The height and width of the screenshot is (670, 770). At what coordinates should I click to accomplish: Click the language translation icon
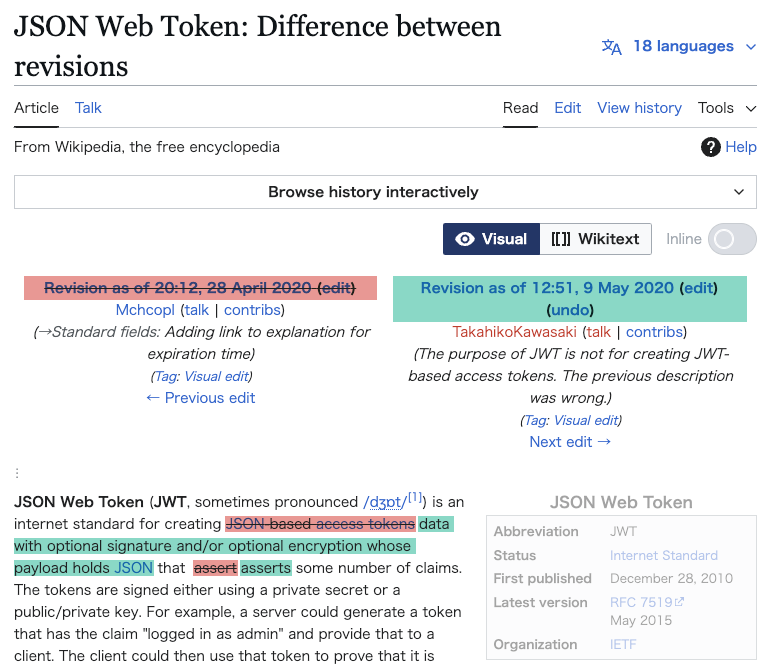pyautogui.click(x=611, y=47)
